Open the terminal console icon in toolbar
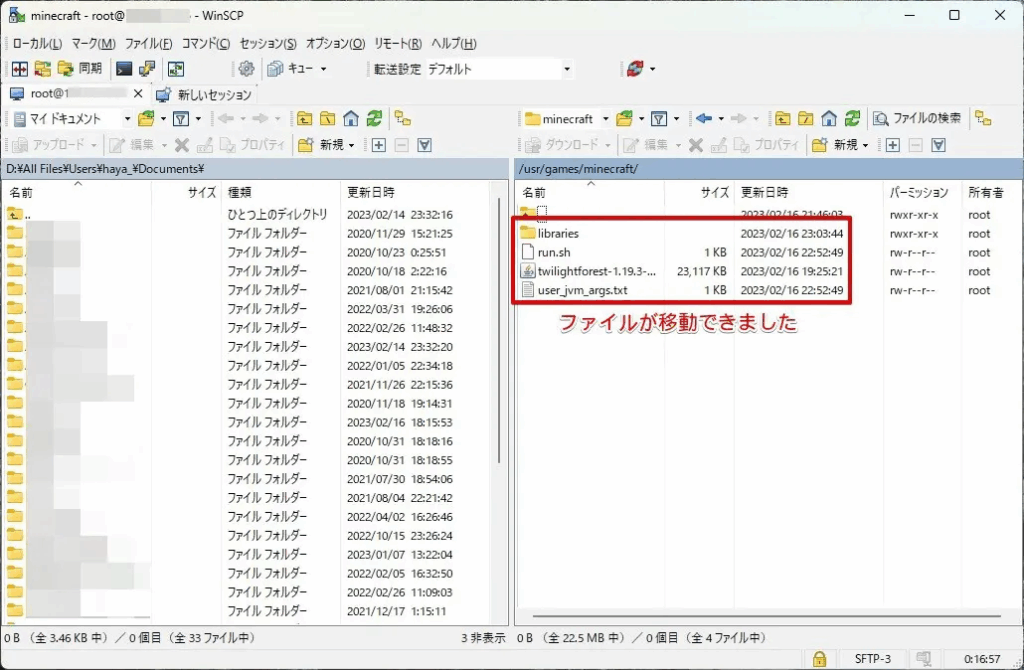 click(124, 69)
